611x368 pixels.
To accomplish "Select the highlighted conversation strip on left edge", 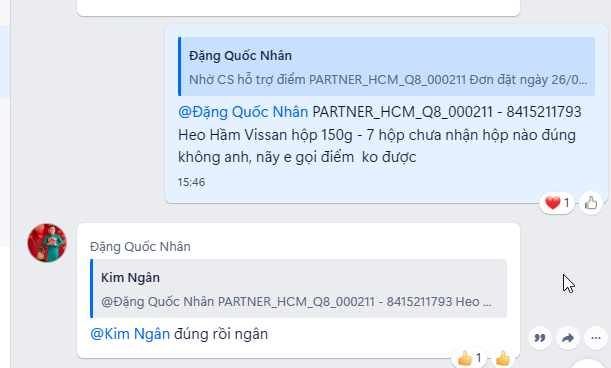I will (x=5, y=62).
